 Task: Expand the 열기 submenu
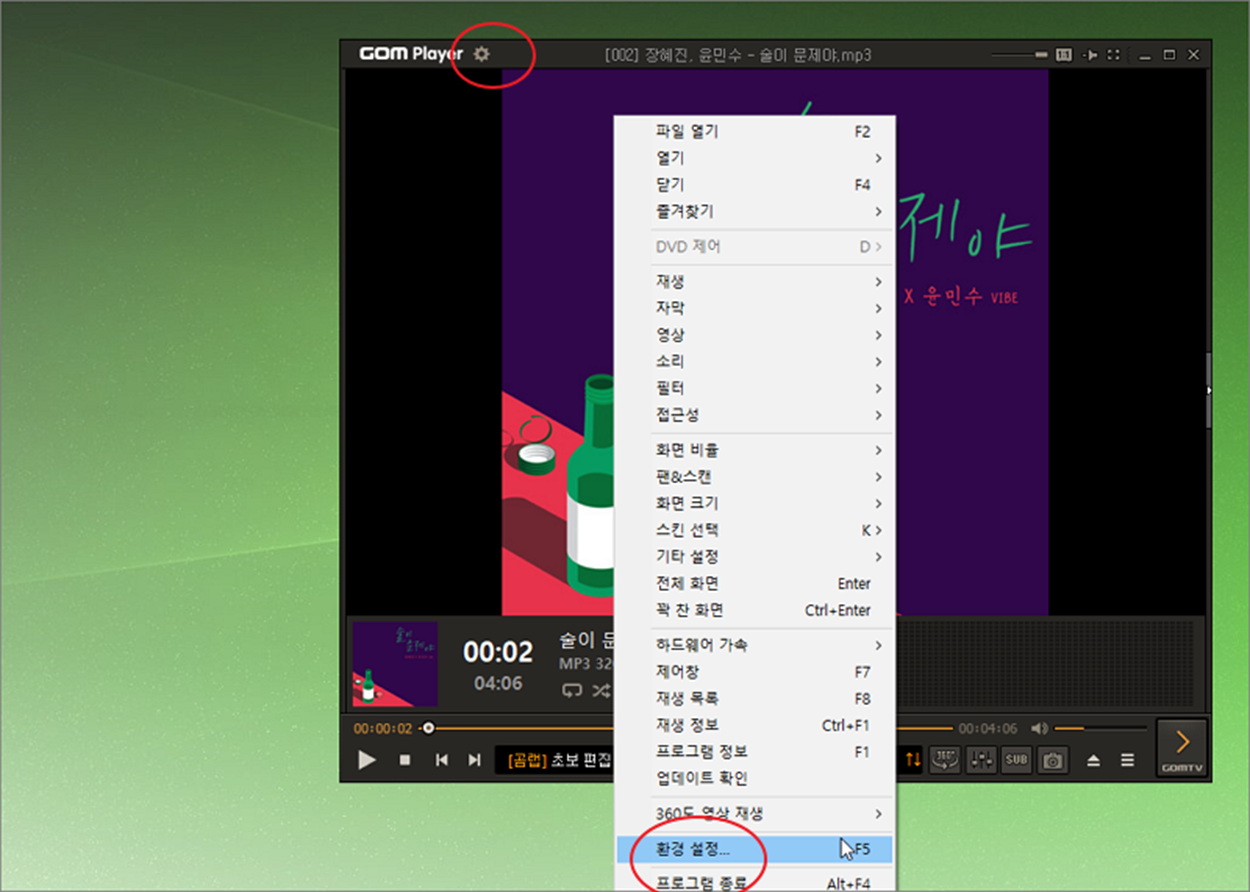(x=754, y=158)
